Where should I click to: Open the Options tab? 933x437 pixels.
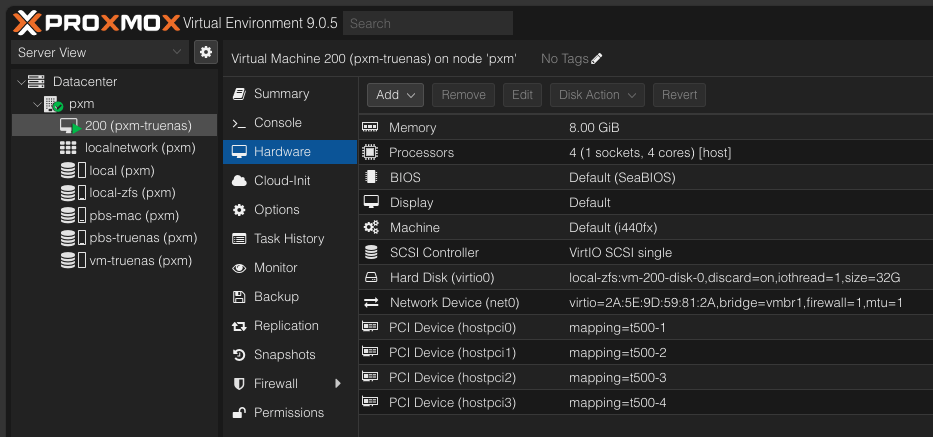point(290,210)
